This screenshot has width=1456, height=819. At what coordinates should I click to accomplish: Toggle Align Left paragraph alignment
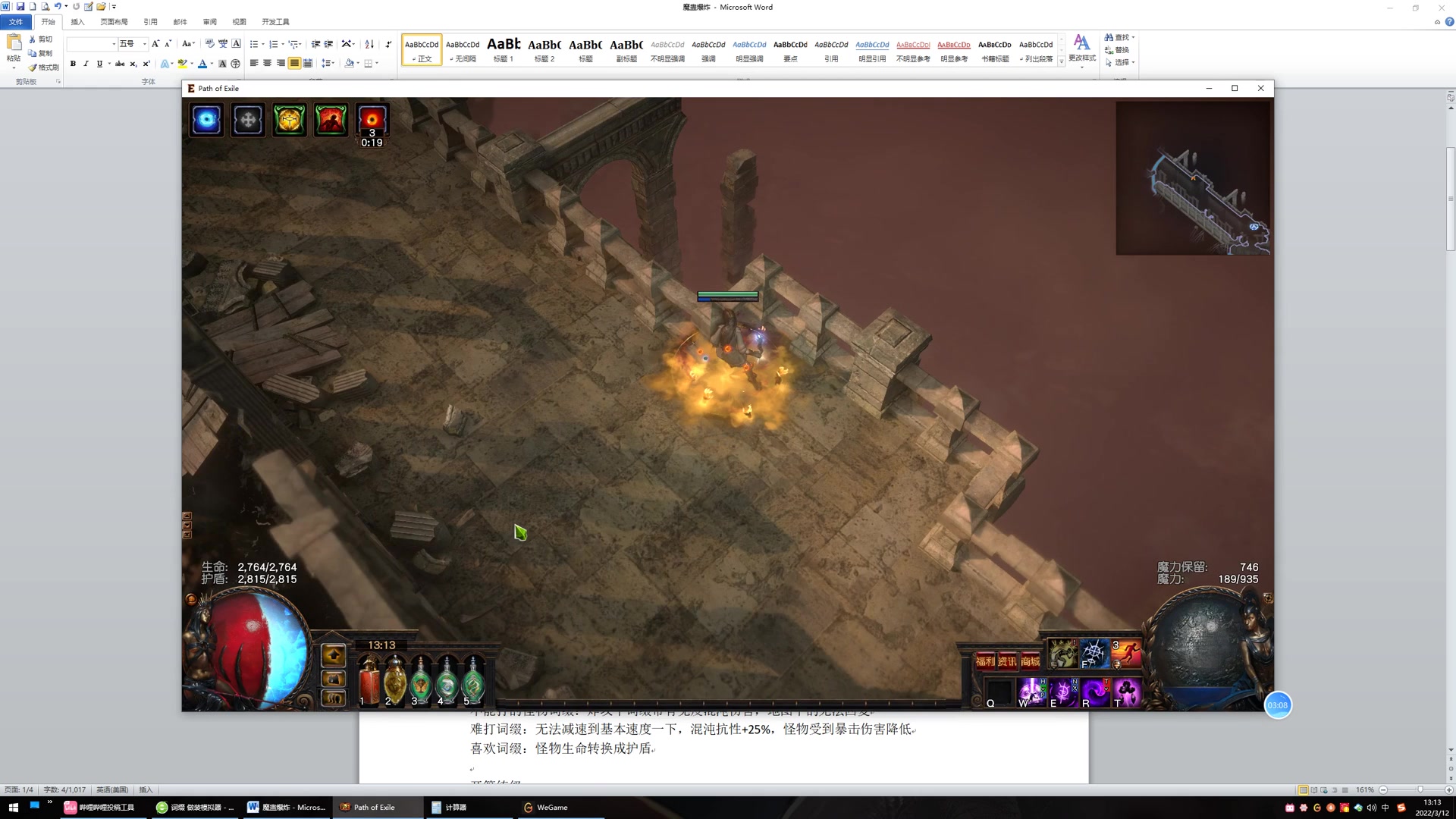click(x=254, y=64)
